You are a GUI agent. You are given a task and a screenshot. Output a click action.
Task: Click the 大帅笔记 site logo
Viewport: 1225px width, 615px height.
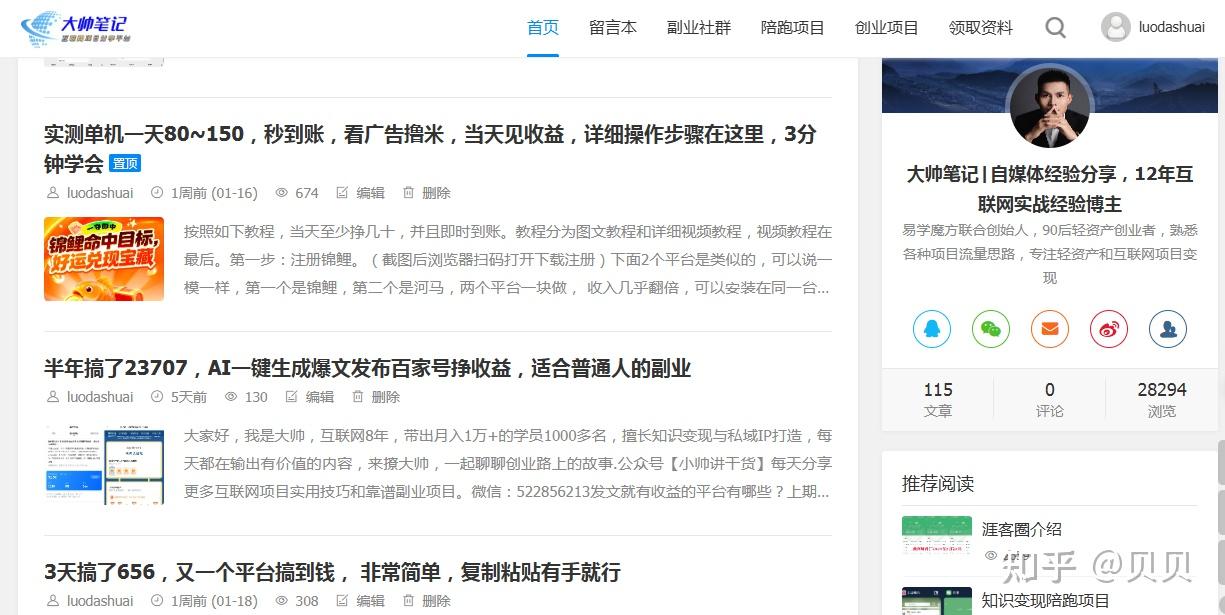(77, 30)
